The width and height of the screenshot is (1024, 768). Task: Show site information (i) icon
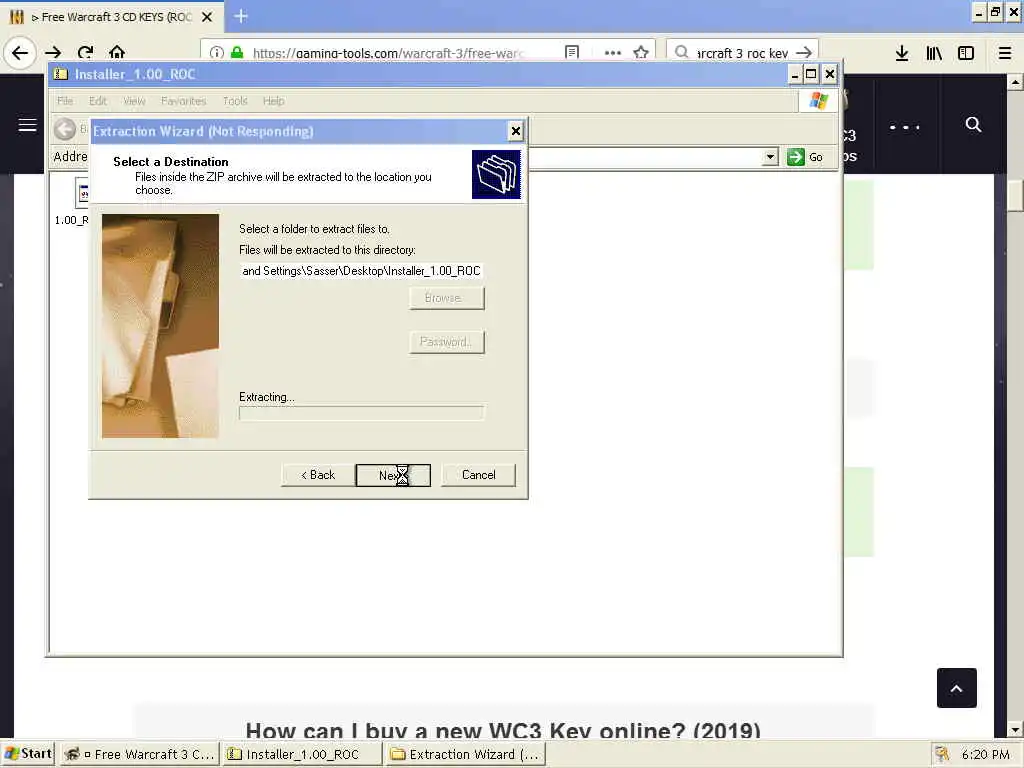(217, 53)
